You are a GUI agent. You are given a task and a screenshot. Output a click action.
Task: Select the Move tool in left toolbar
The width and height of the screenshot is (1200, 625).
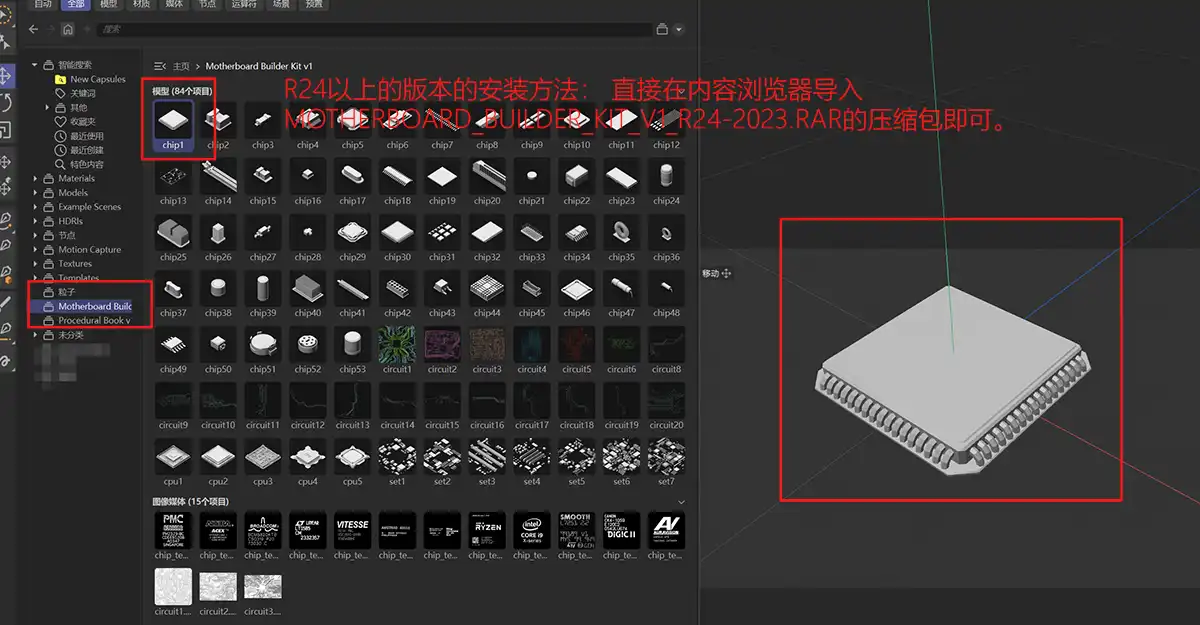[7, 76]
